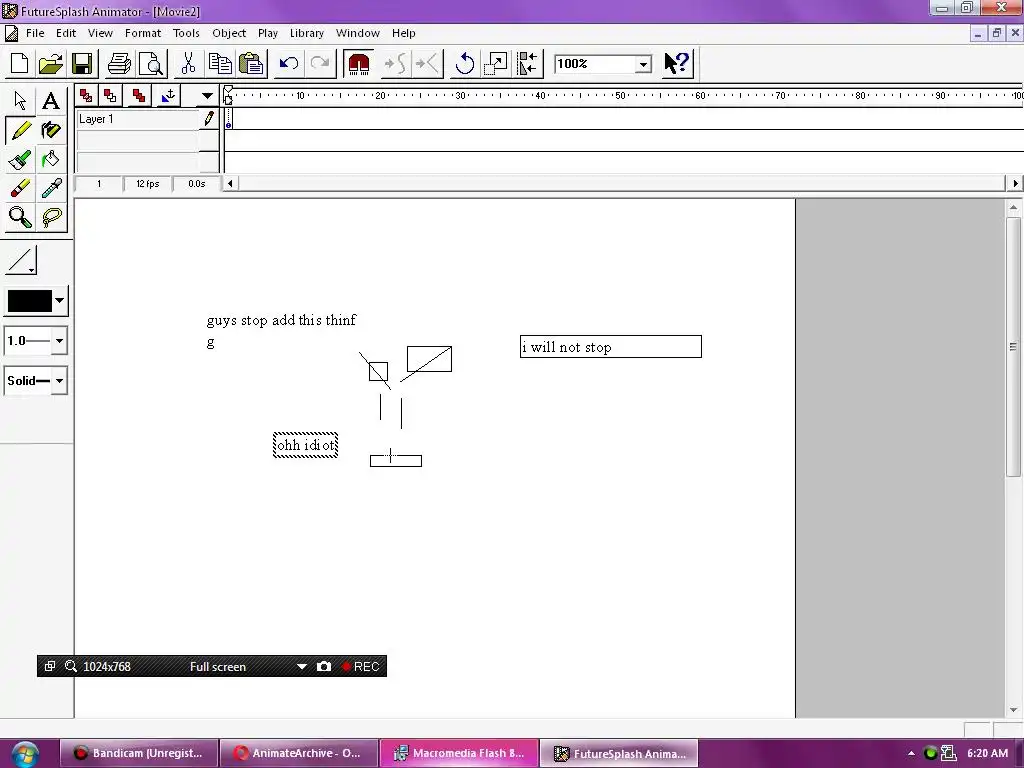
Task: Click the Bandicam REC button
Action: pyautogui.click(x=360, y=666)
